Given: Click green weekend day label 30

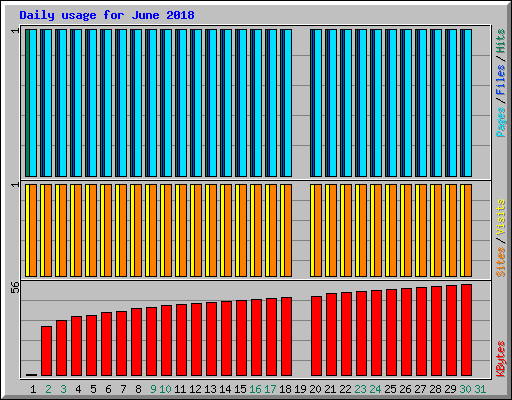Looking at the screenshot, I should (x=465, y=389).
